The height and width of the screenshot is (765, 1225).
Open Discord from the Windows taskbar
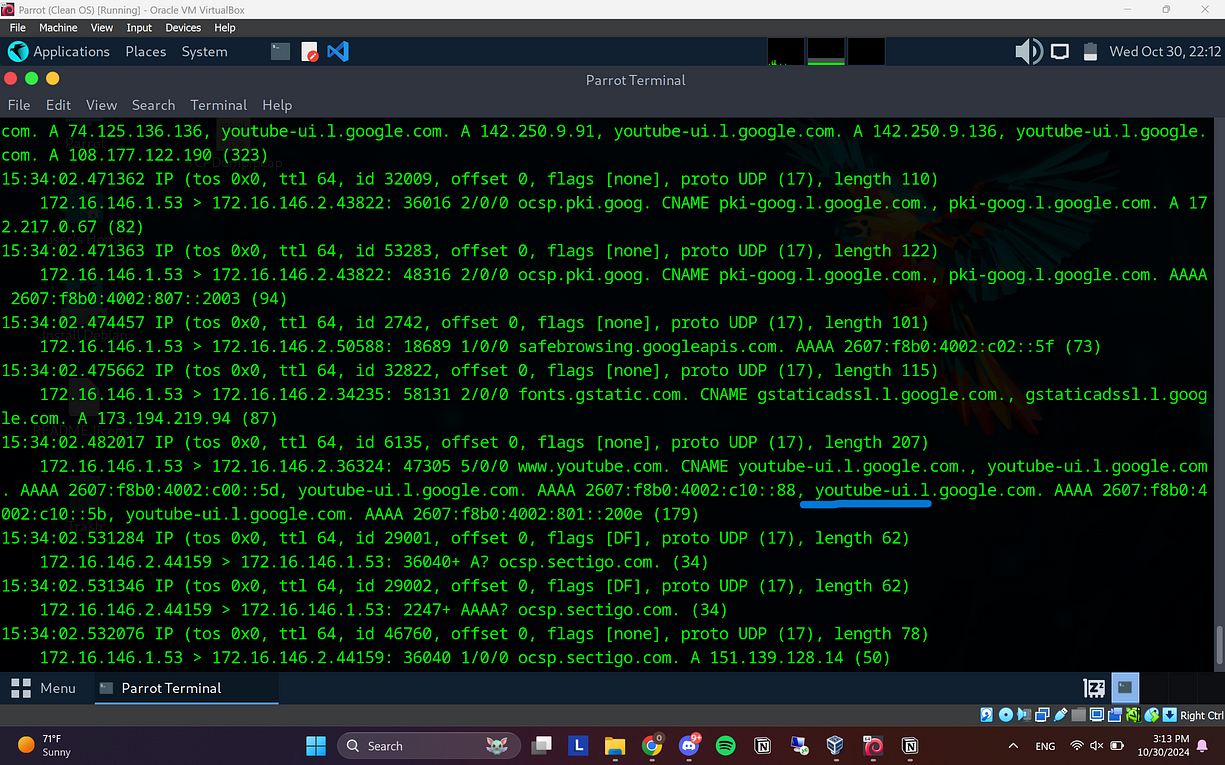click(x=689, y=745)
